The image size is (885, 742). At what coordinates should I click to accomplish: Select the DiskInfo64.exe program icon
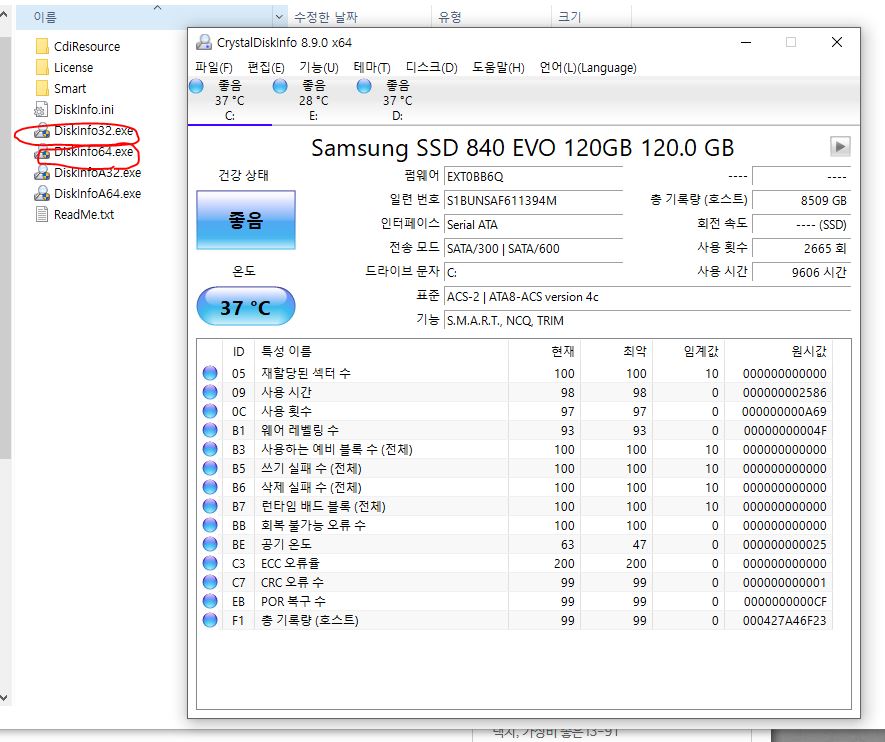point(42,152)
